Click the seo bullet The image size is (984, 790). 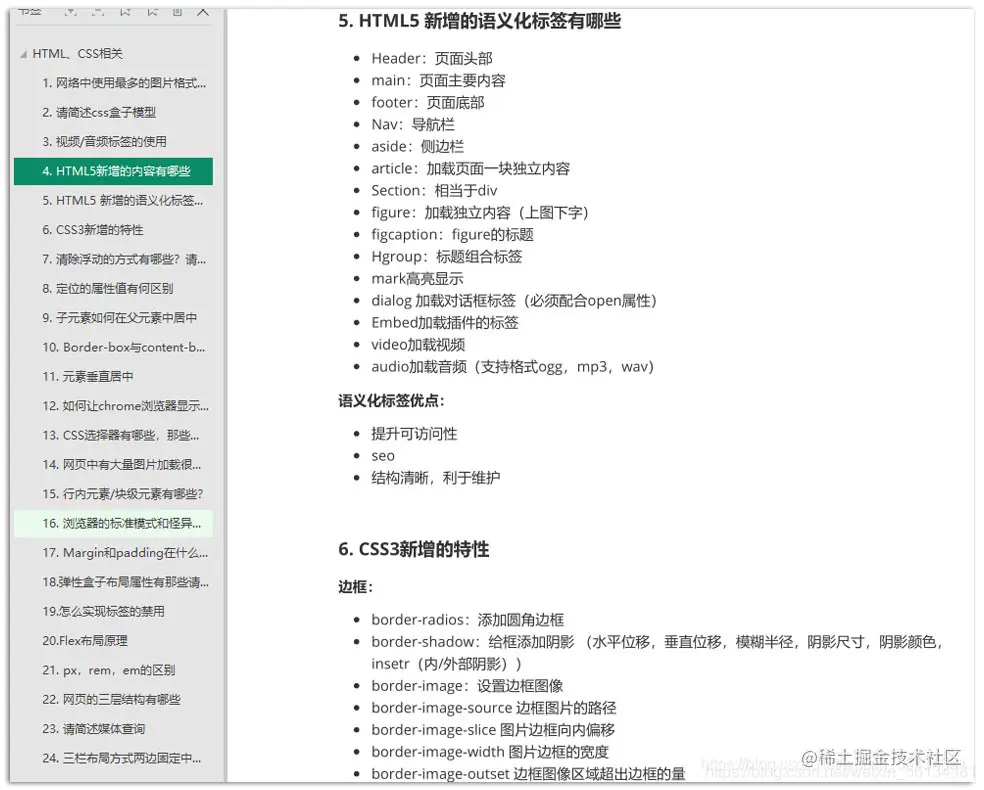(383, 456)
